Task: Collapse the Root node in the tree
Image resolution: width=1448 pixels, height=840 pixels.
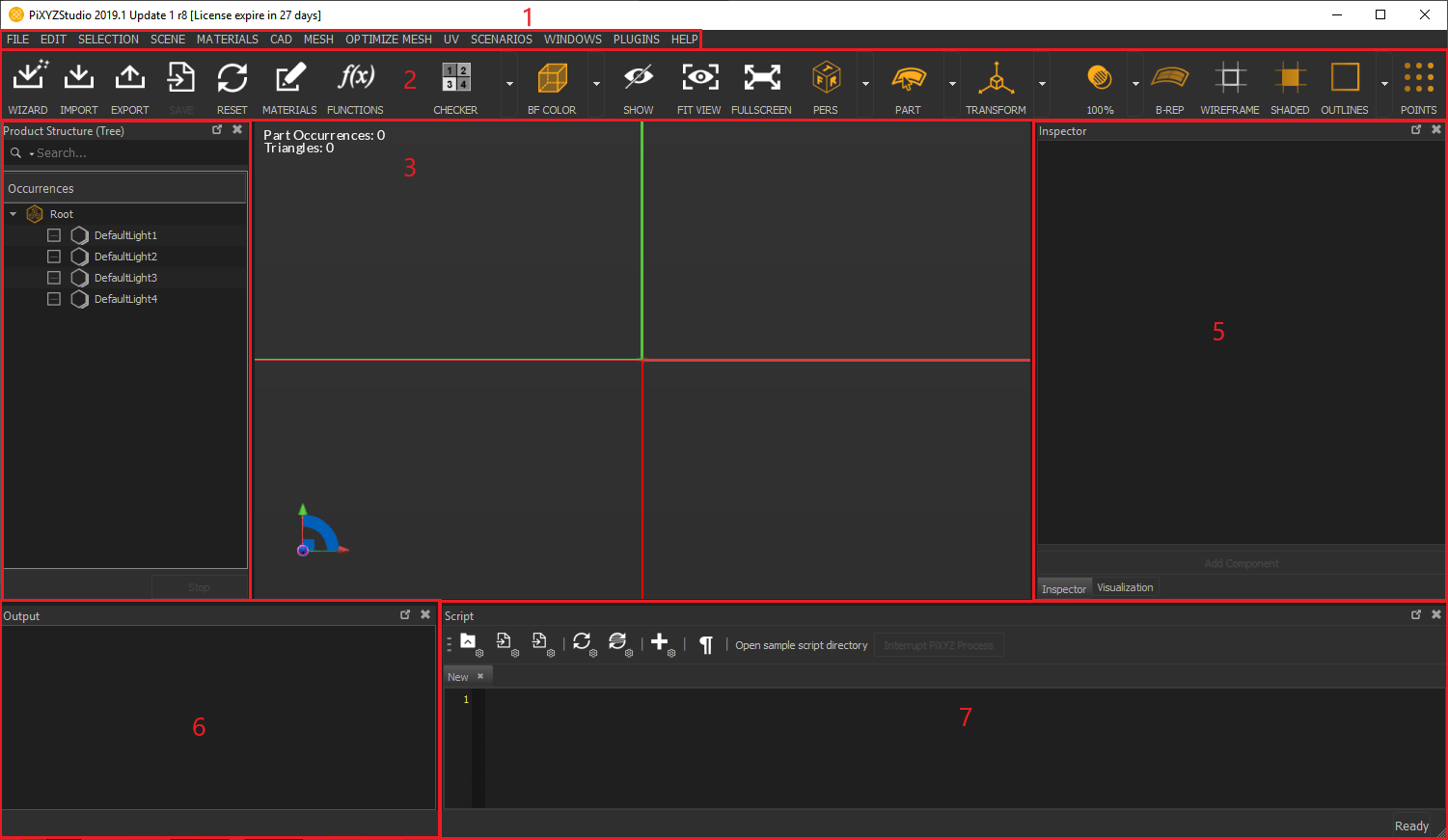Action: pos(13,213)
